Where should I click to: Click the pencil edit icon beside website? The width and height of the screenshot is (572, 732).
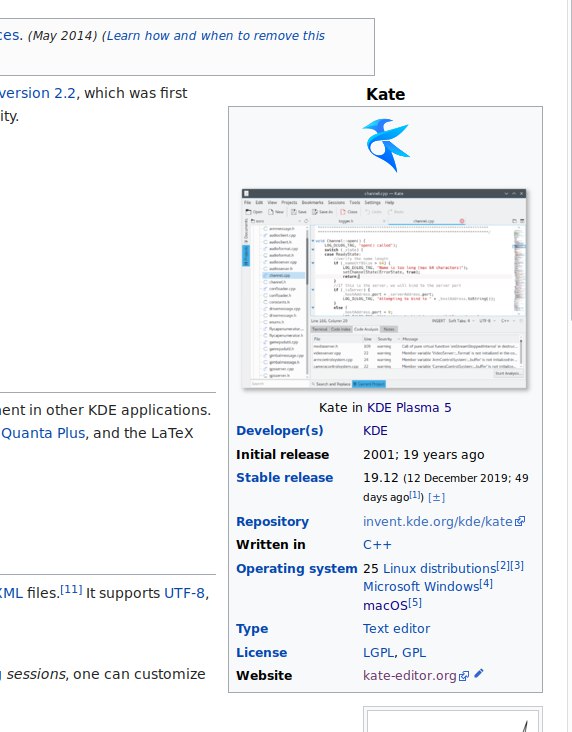pos(479,673)
